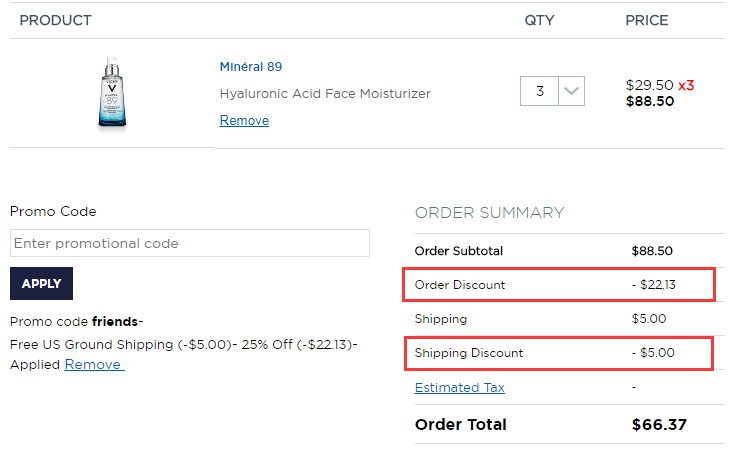Click the QTY column header
This screenshot has width=730, height=472.
pos(539,20)
